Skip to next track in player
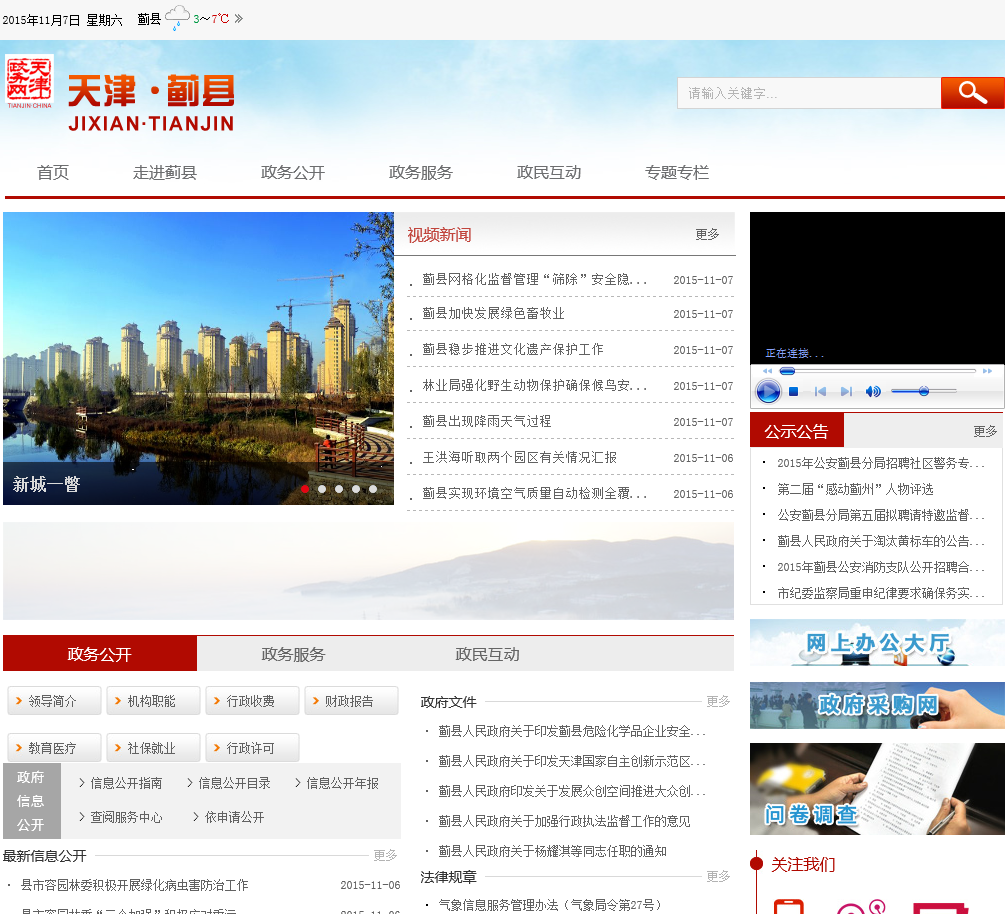The height and width of the screenshot is (914, 1005). tap(846, 392)
